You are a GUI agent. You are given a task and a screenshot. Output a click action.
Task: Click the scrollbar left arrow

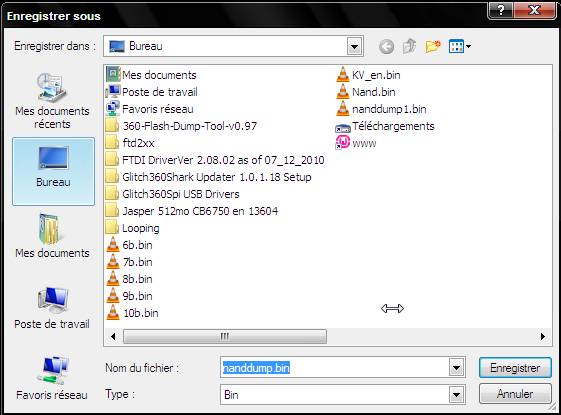(113, 336)
